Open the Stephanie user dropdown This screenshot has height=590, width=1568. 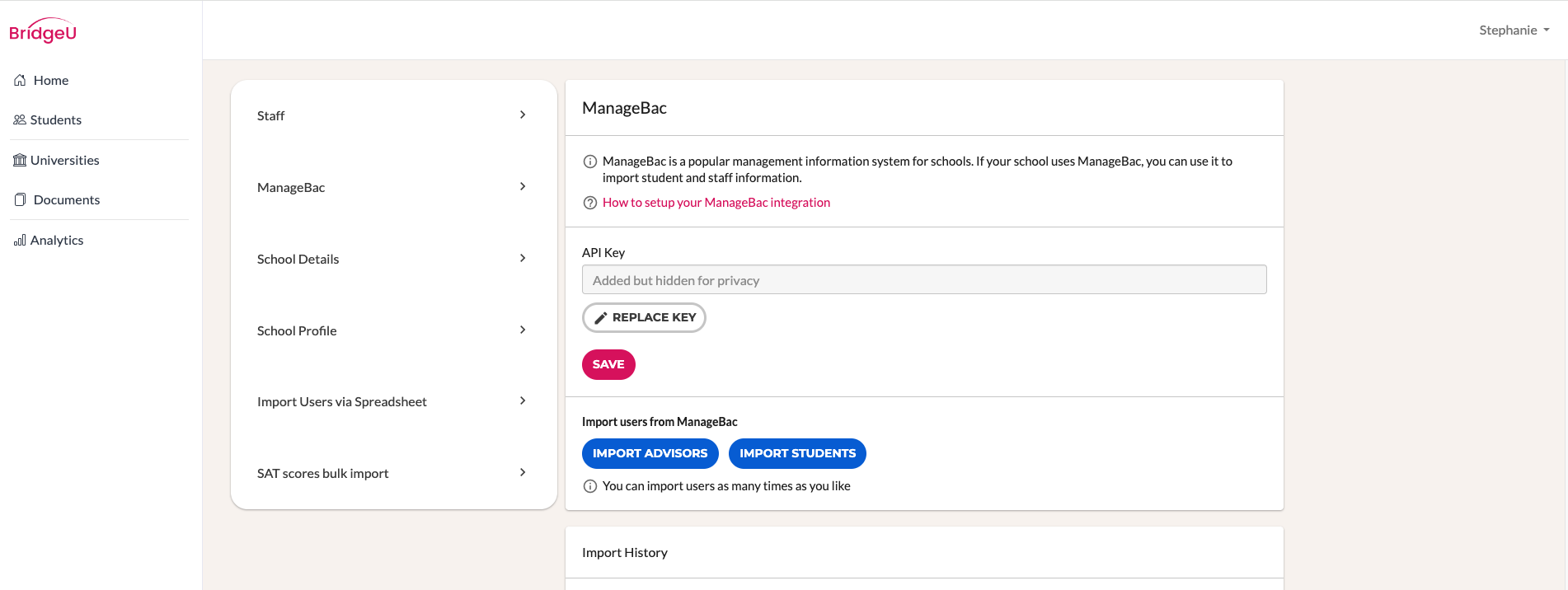[x=1514, y=30]
